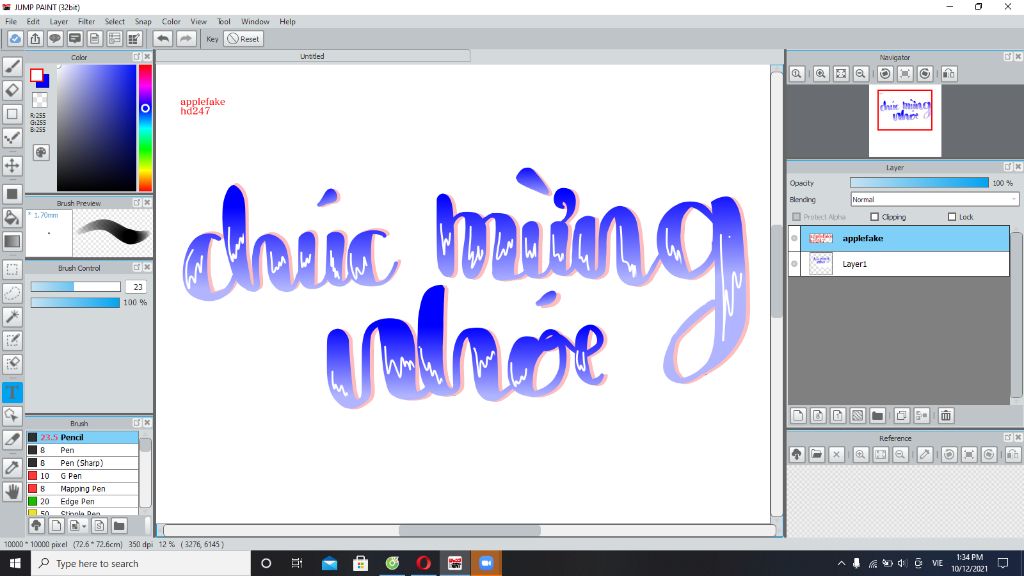Zoom out in the Navigator panel
Viewport: 1024px width, 576px height.
pyautogui.click(x=861, y=74)
